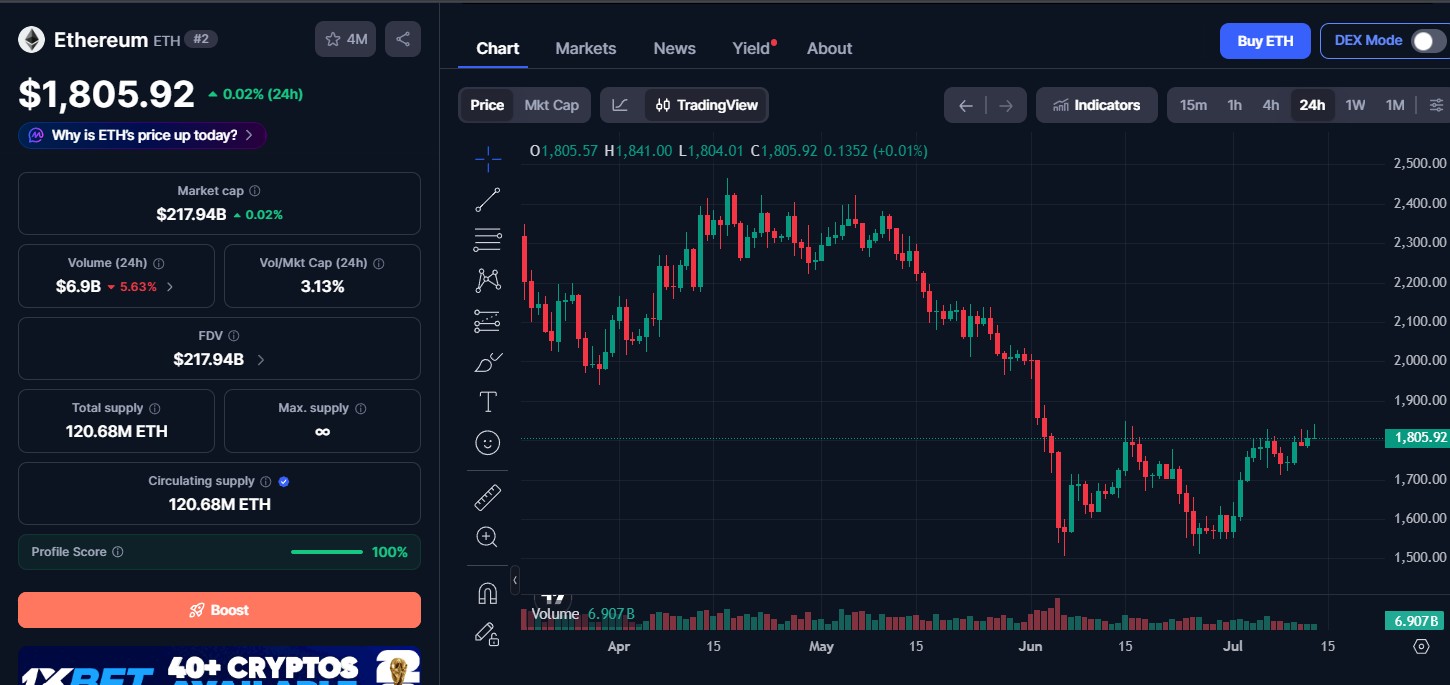Select the text annotation tool
The width and height of the screenshot is (1450, 685).
[x=488, y=402]
